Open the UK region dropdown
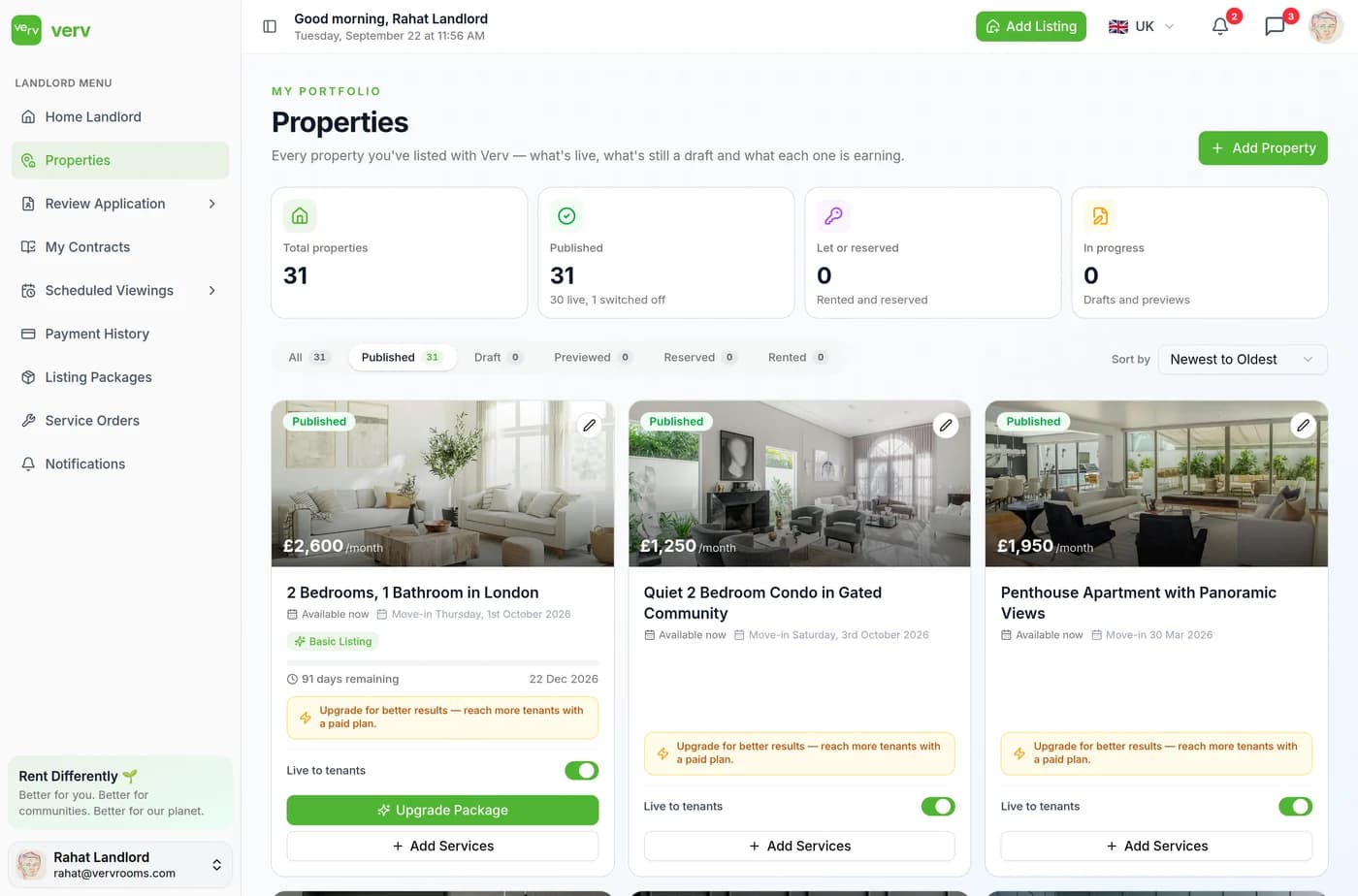This screenshot has height=896, width=1358. click(1142, 26)
